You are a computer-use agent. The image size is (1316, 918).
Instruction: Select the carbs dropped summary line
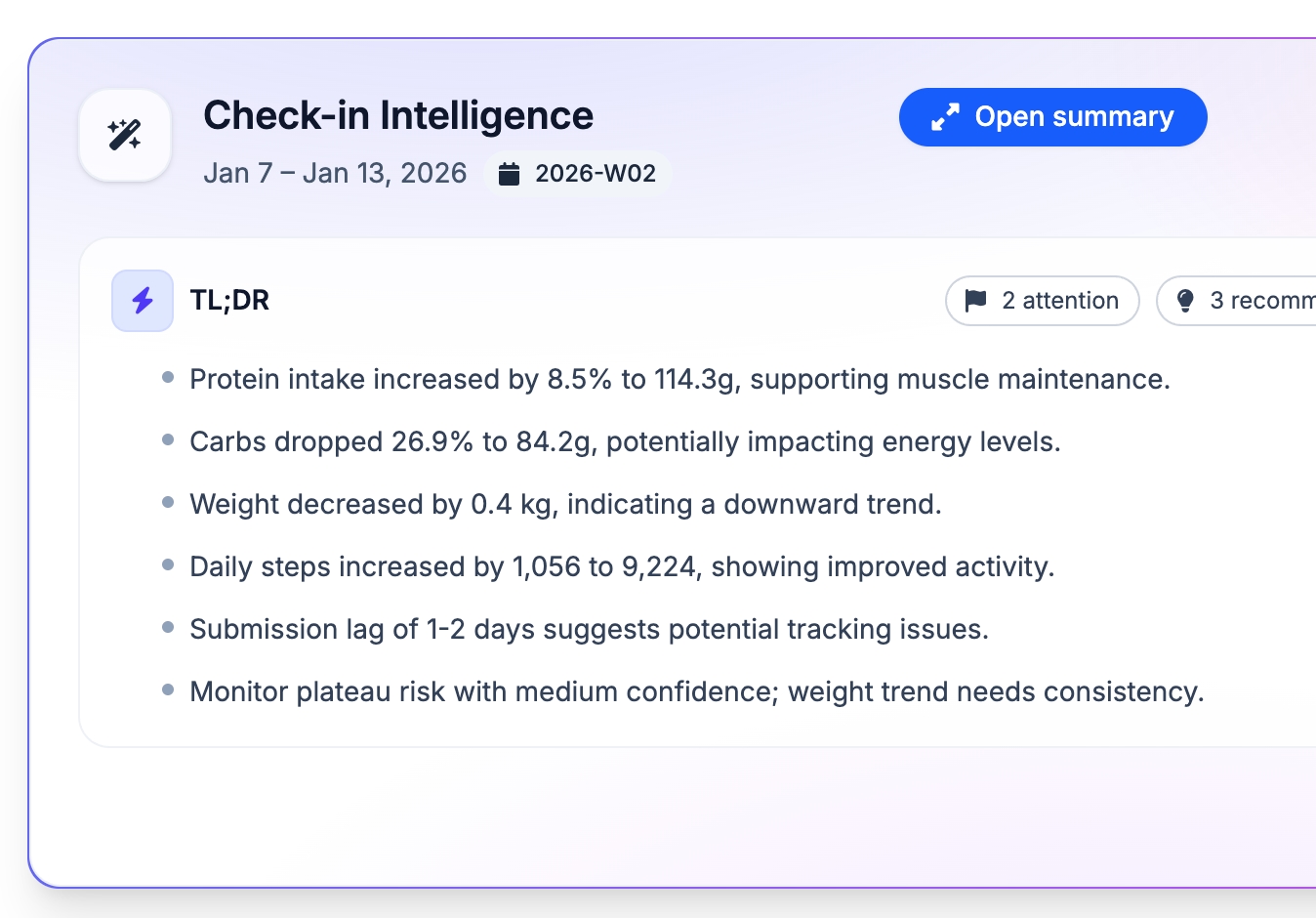point(625,441)
